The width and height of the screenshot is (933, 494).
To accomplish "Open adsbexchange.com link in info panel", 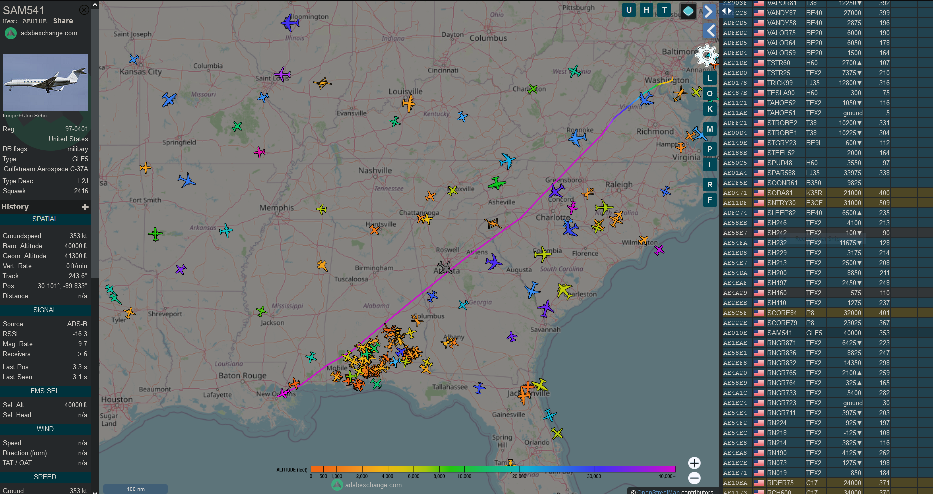I will [49, 33].
